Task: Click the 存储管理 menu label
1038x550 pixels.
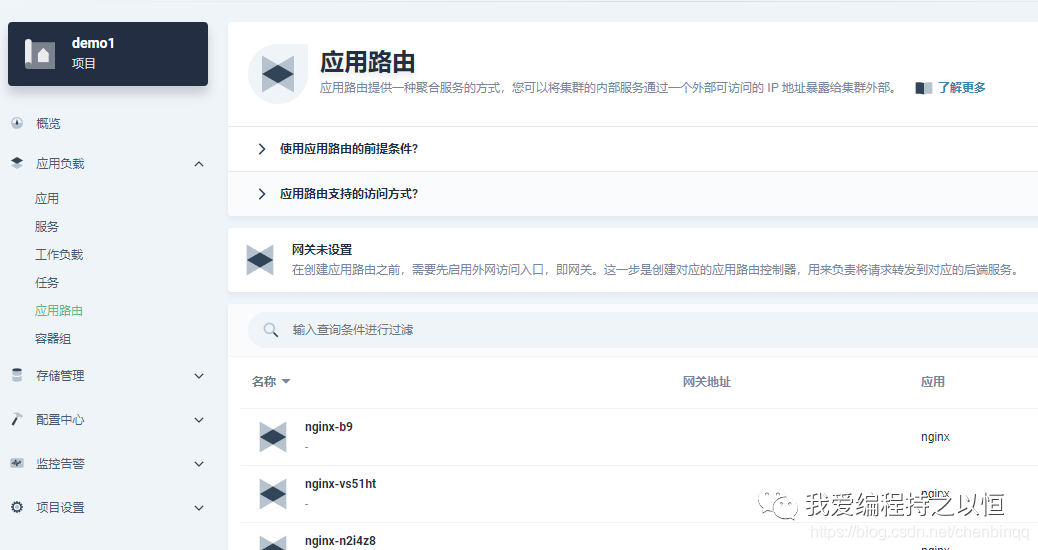Action: 60,375
